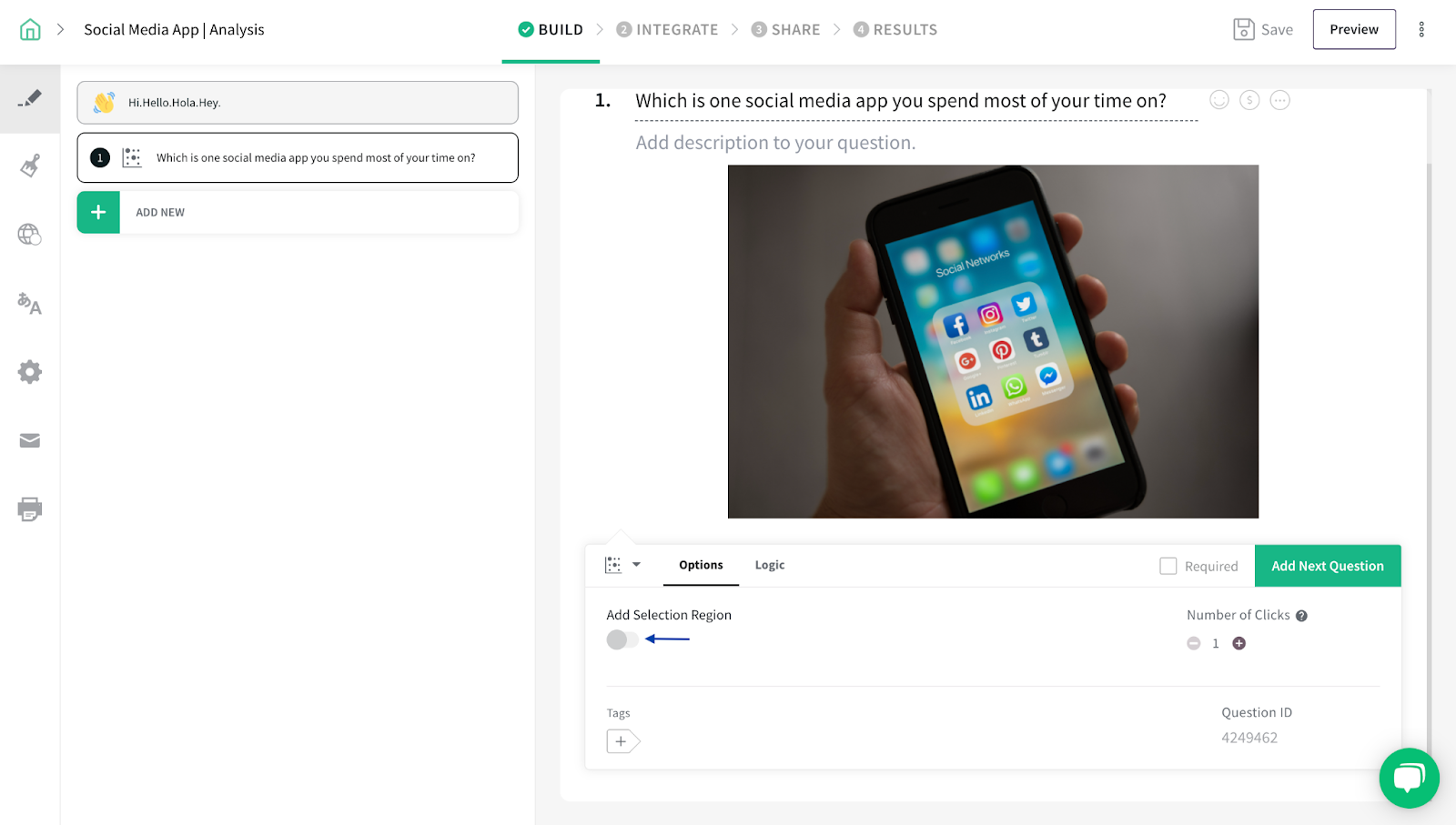1456x825 pixels.
Task: Open the globe icon in sidebar
Action: 30,235
